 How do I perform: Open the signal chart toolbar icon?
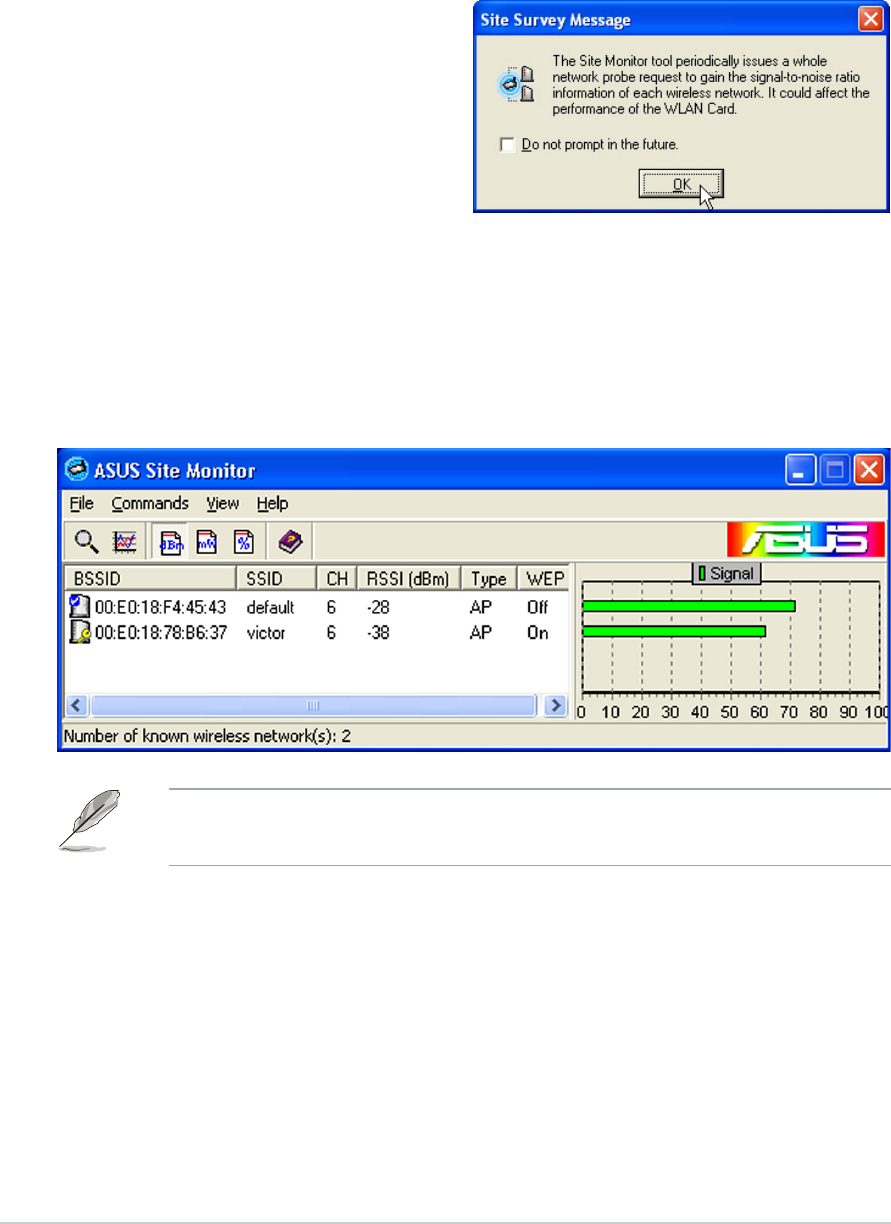coord(125,542)
